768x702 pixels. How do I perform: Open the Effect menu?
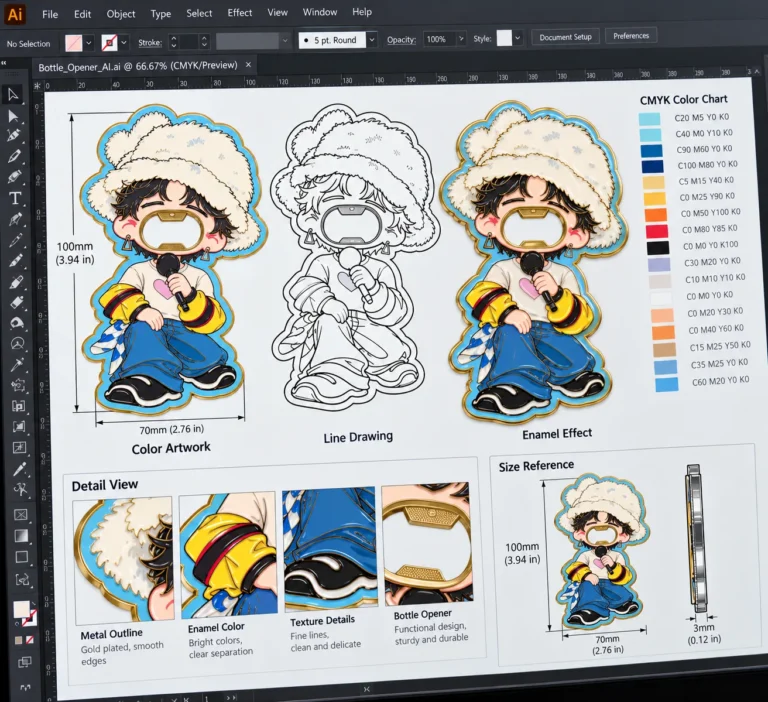click(240, 13)
